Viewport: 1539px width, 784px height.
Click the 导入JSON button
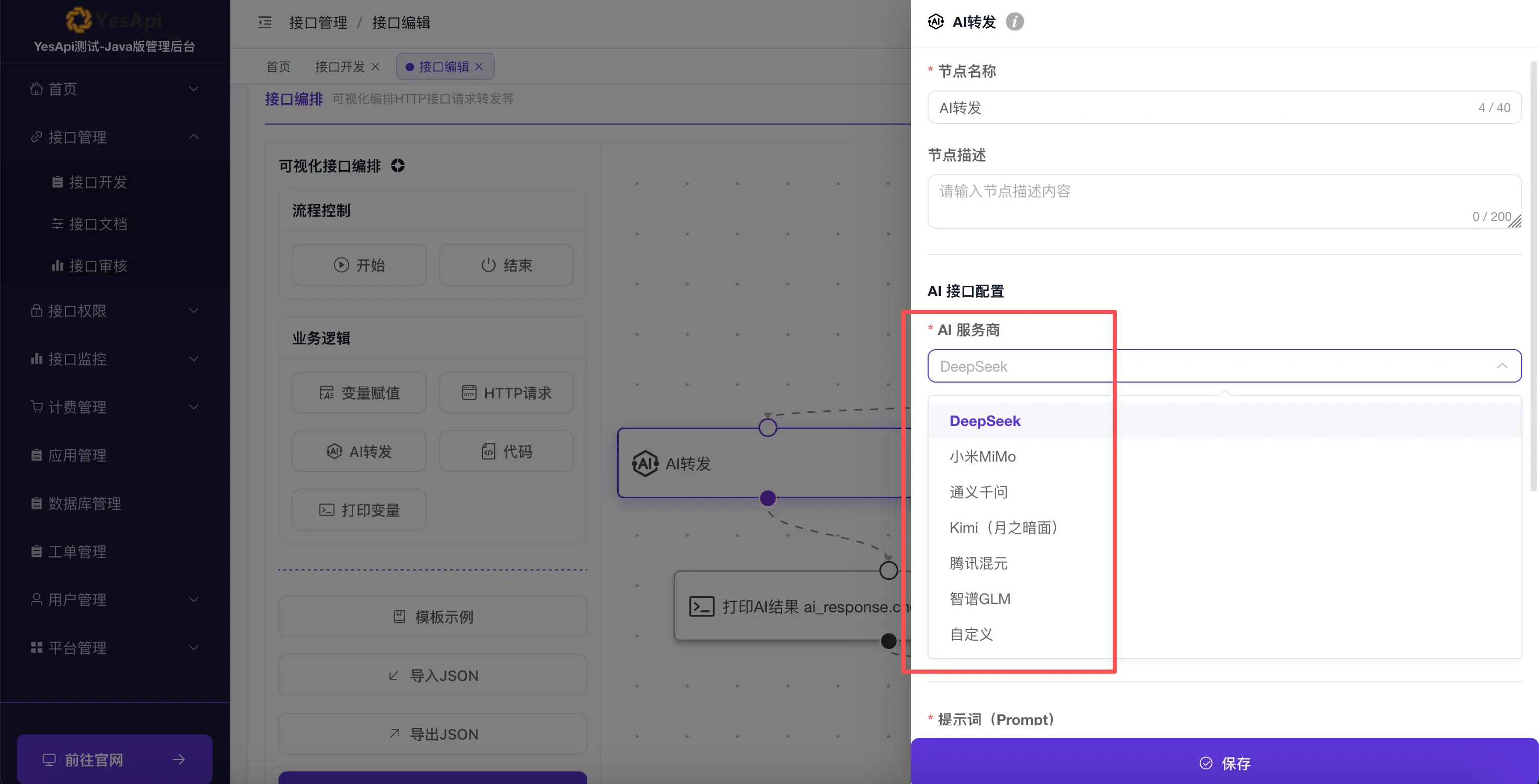pyautogui.click(x=432, y=675)
